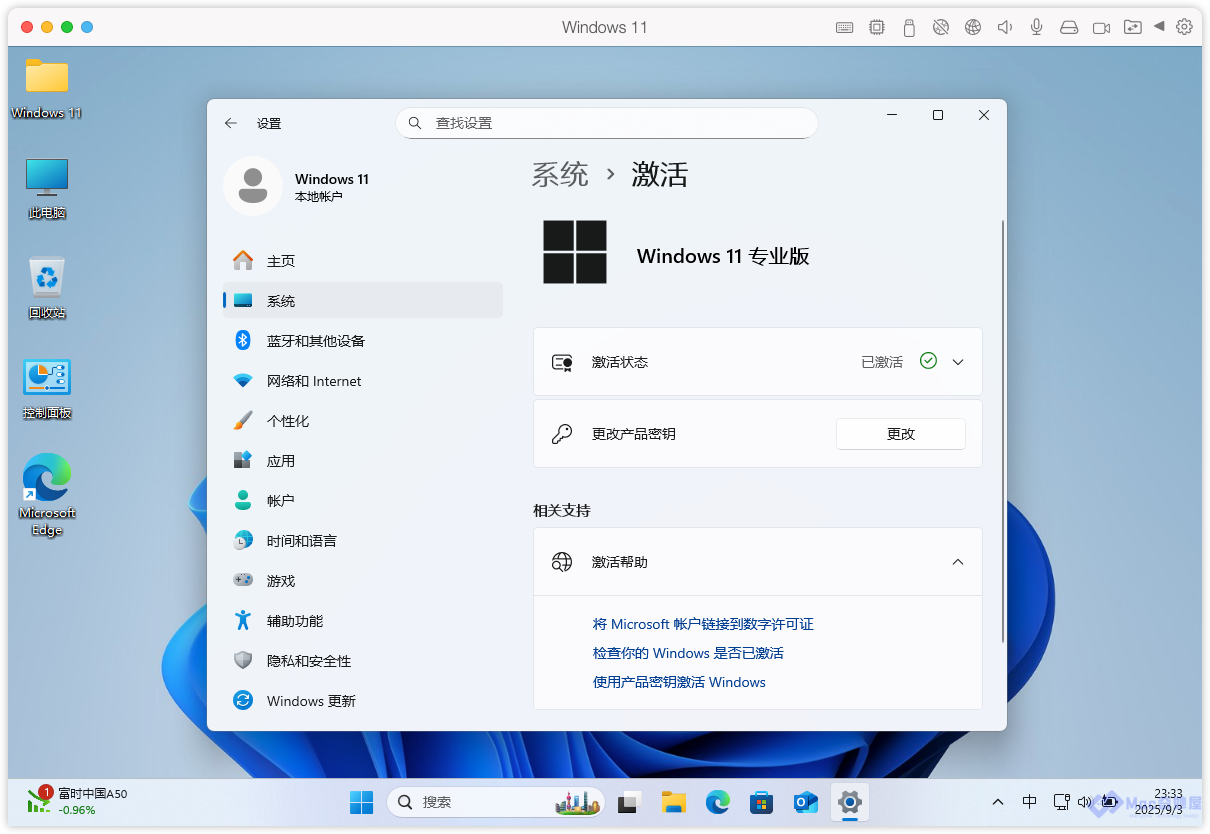Click the CPU chip icon in Parallels toolbar
Image resolution: width=1210 pixels, height=834 pixels.
[877, 27]
